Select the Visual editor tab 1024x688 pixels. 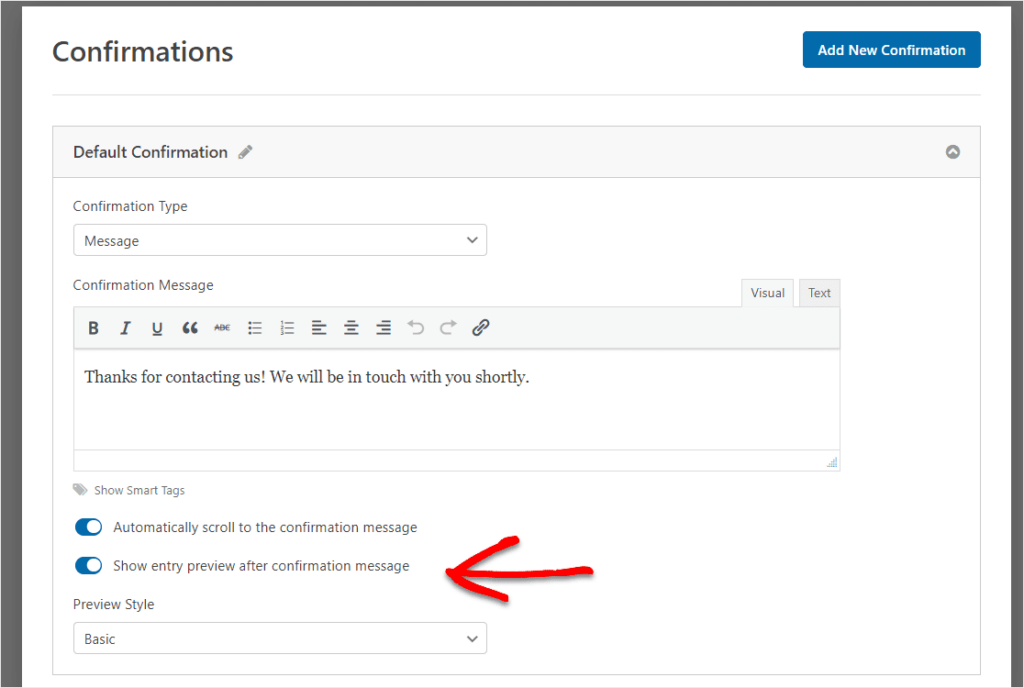[767, 292]
